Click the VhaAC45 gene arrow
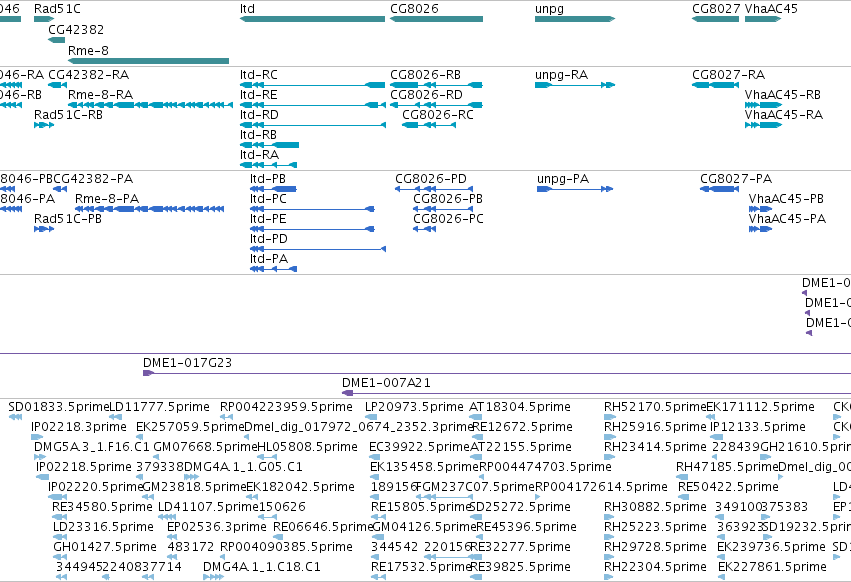The height and width of the screenshot is (582, 851). (763, 19)
